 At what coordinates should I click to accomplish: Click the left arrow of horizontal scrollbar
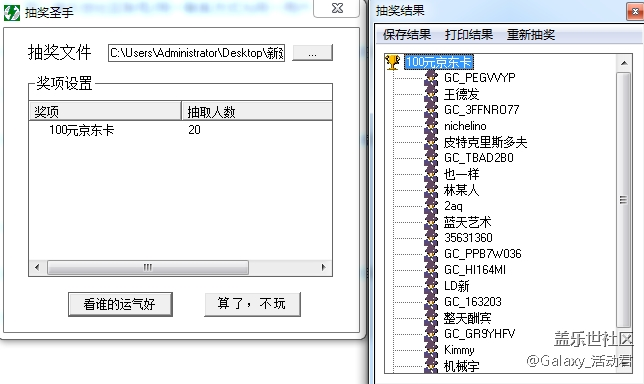pyautogui.click(x=37, y=267)
